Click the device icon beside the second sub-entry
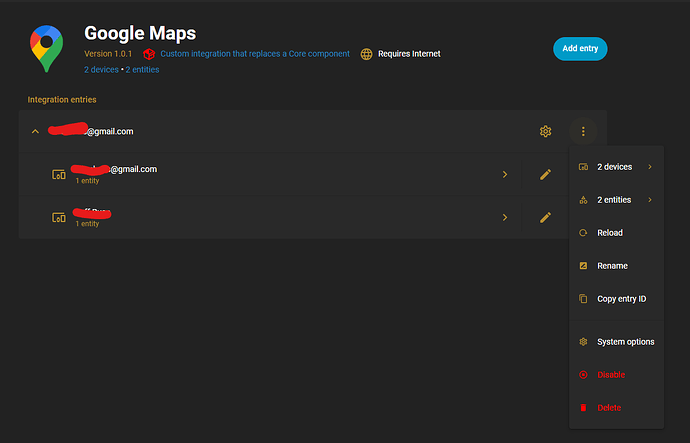Viewport: 690px width, 443px height. point(59,217)
